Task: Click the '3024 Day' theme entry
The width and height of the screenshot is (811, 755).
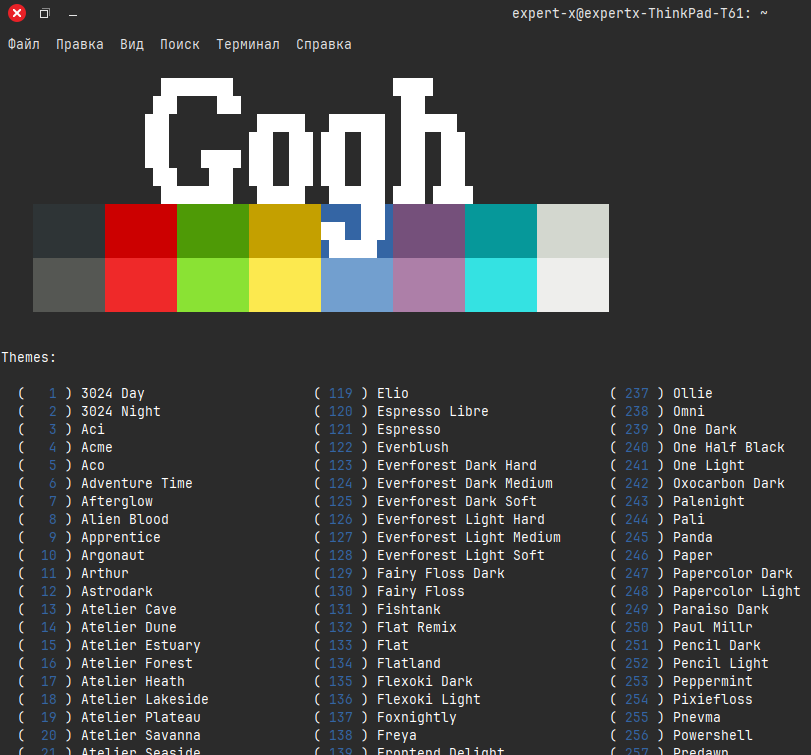Action: pyautogui.click(x=113, y=394)
